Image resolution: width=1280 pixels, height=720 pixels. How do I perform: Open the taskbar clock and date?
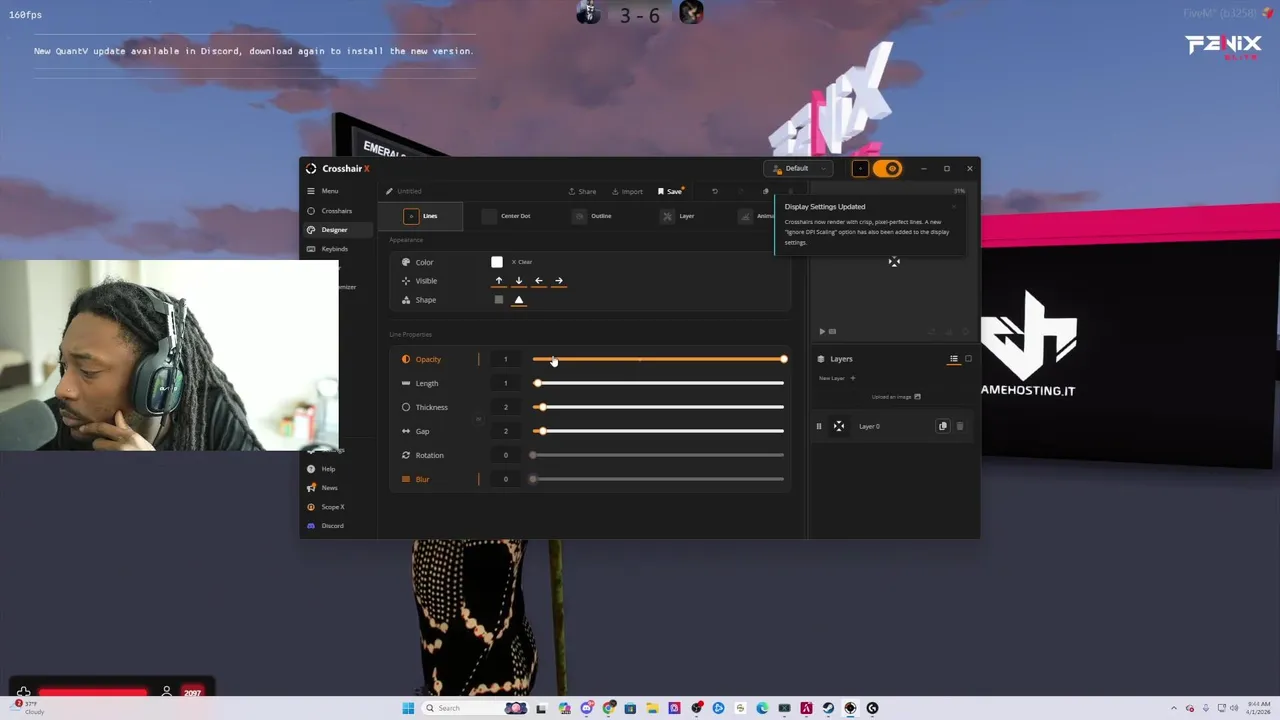click(1258, 708)
